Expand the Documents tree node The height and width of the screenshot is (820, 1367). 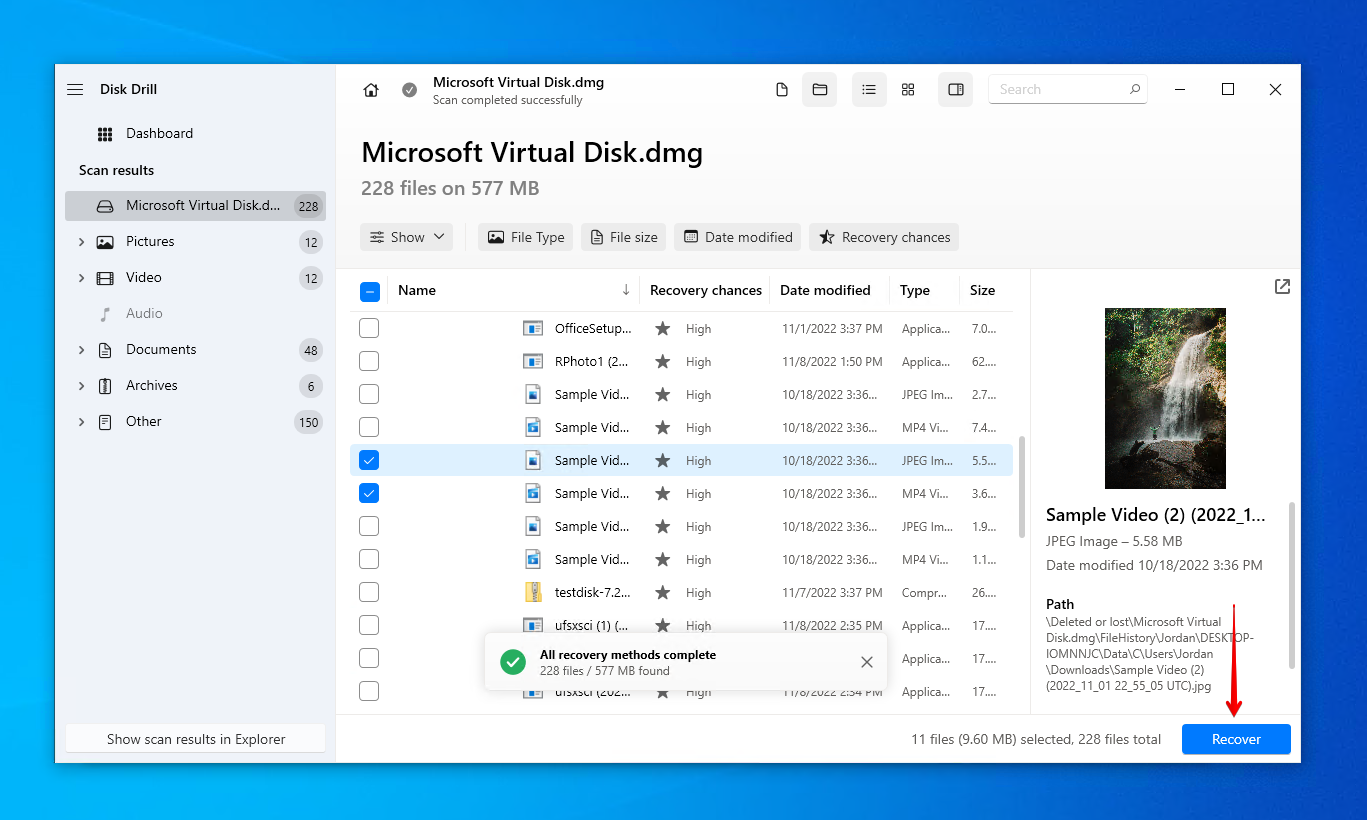[x=81, y=350]
